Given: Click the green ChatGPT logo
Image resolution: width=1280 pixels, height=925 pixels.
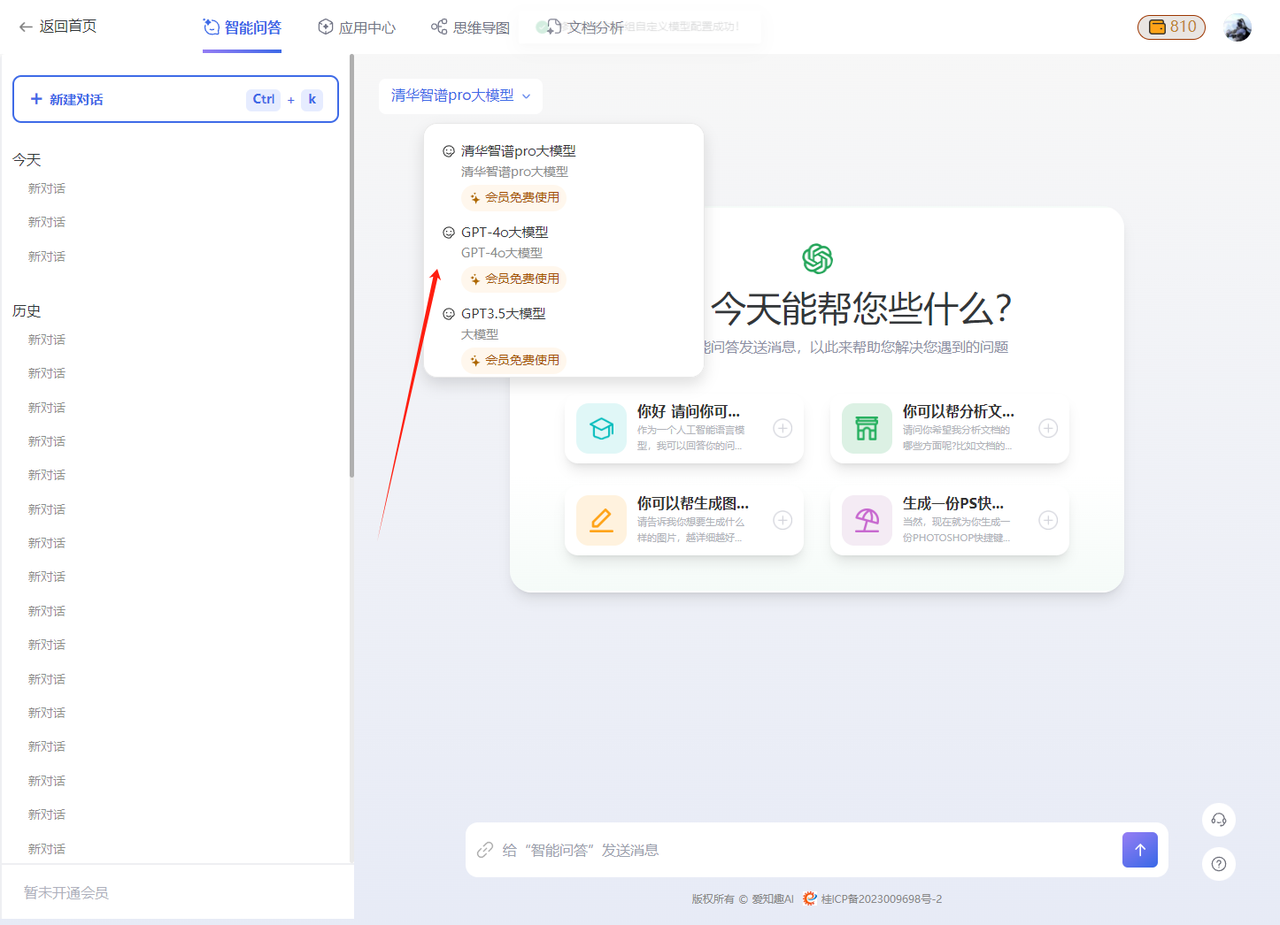Looking at the screenshot, I should 817,258.
